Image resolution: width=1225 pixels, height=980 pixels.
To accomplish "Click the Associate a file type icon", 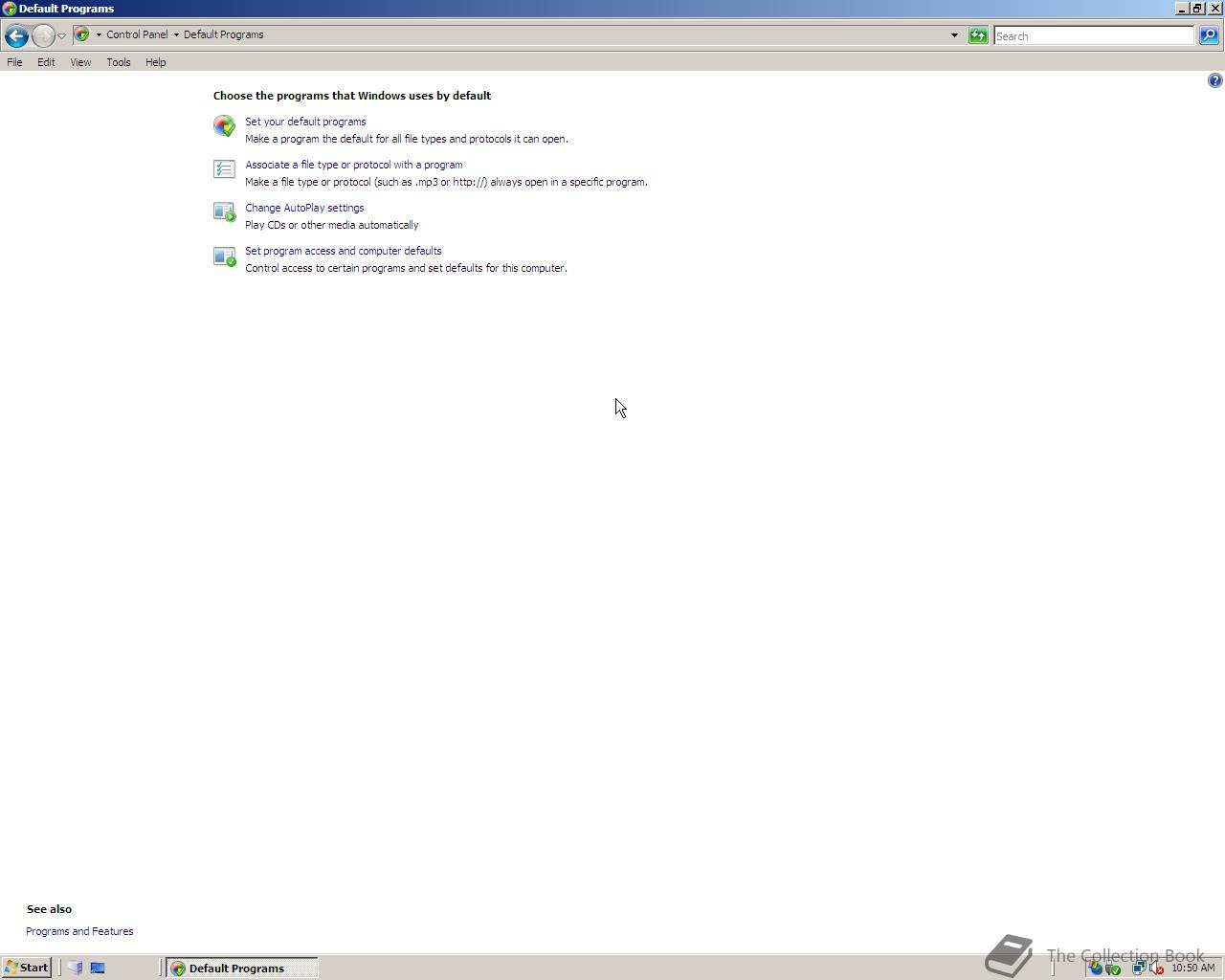I will (224, 169).
